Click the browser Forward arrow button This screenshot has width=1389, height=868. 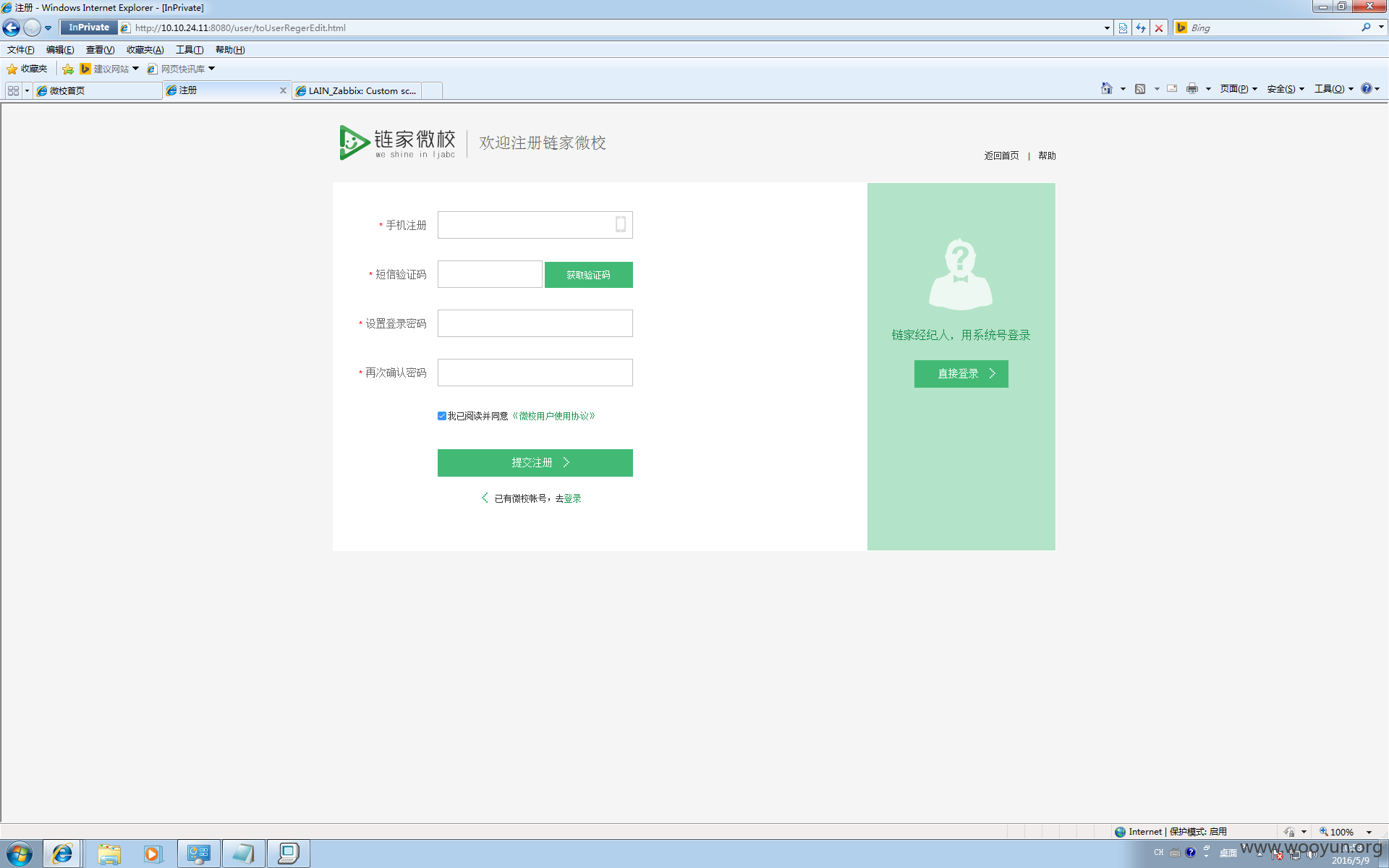pos(32,27)
